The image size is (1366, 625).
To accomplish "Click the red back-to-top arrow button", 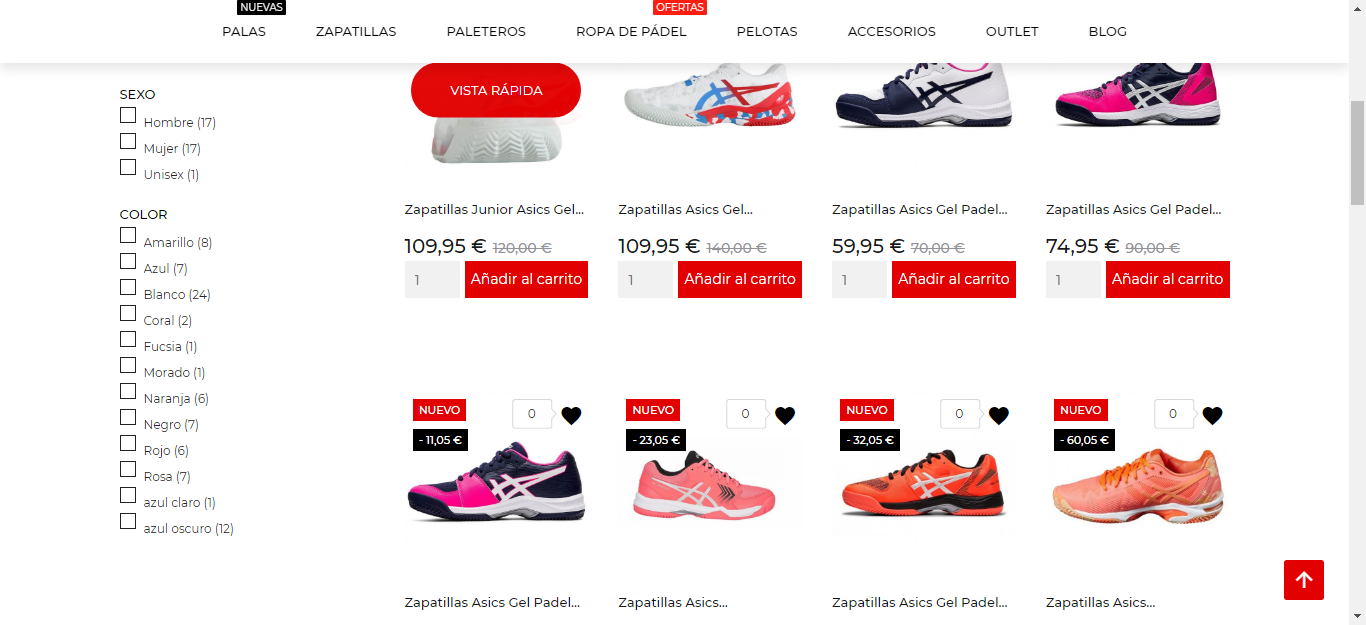I will tap(1304, 580).
